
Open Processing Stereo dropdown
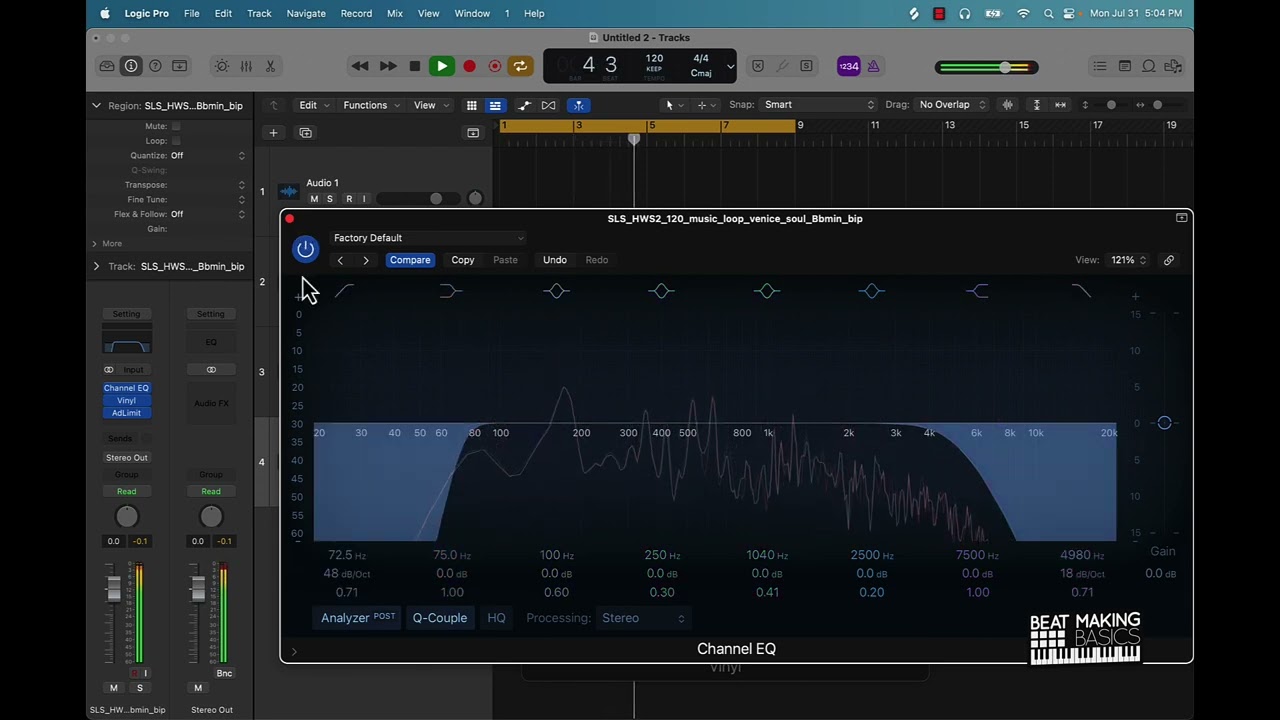[643, 618]
